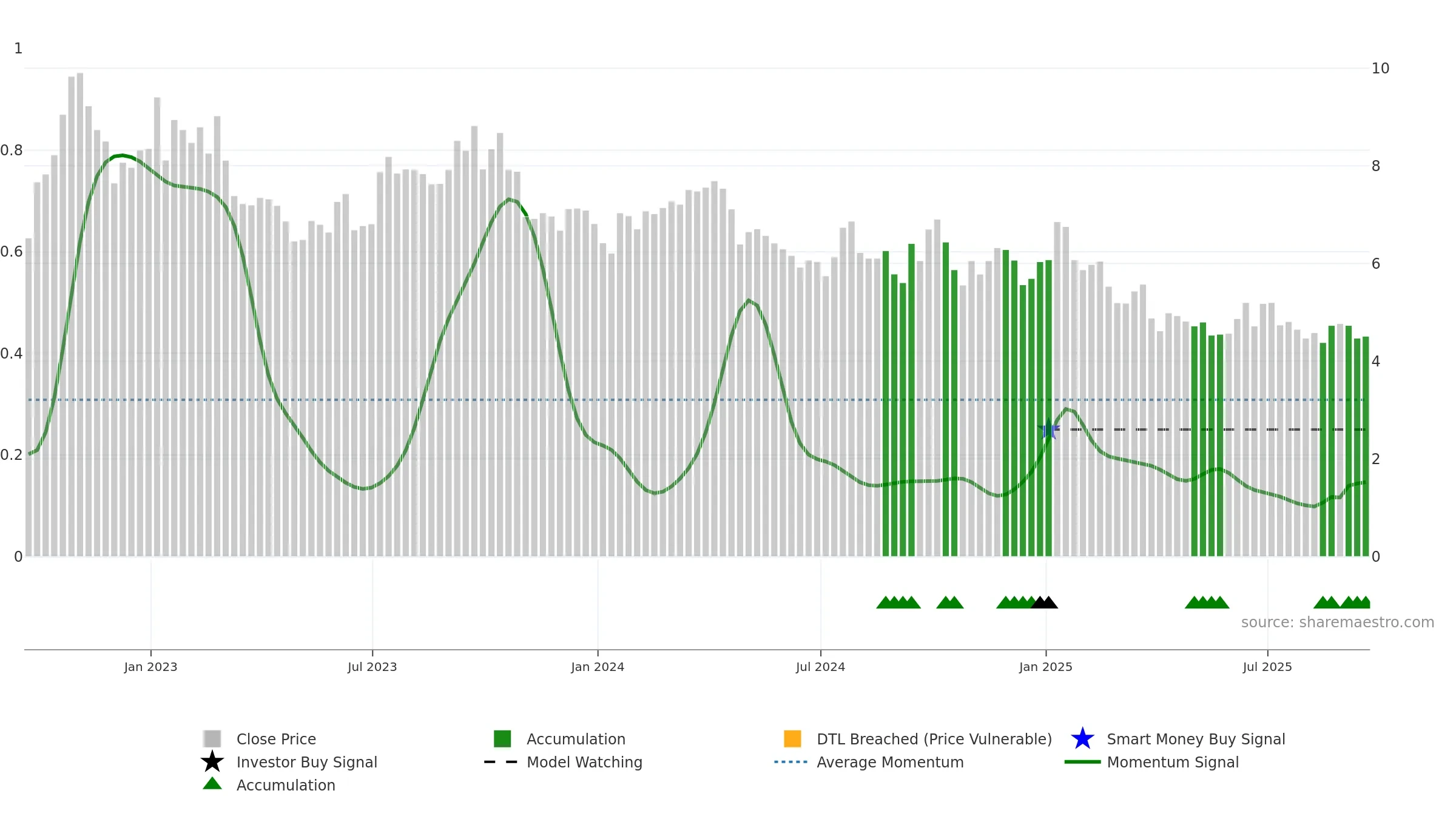This screenshot has height=819, width=1456.
Task: Click the black triangle markers near Jan 2025
Action: pos(1044,602)
